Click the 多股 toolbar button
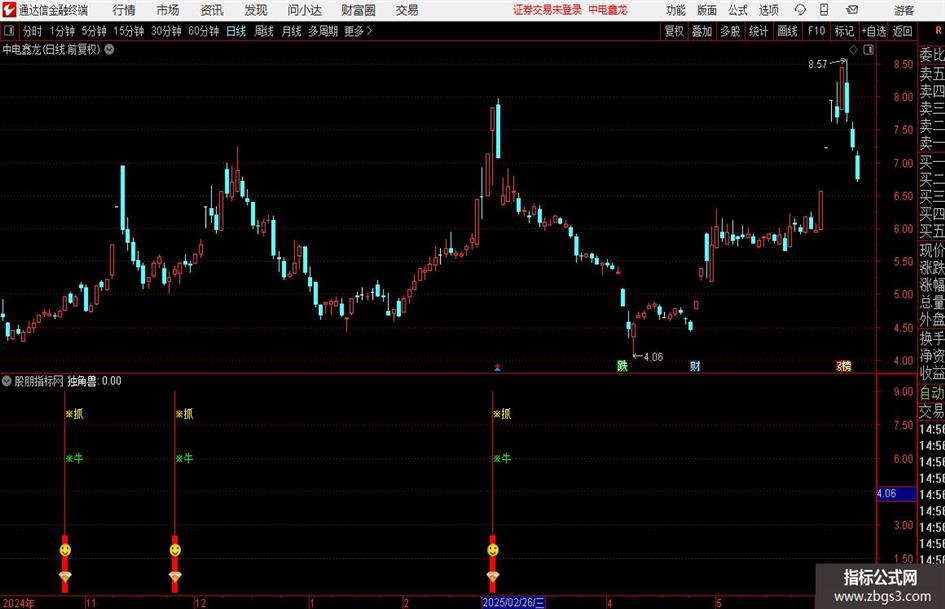The height and width of the screenshot is (609, 945). (x=730, y=31)
